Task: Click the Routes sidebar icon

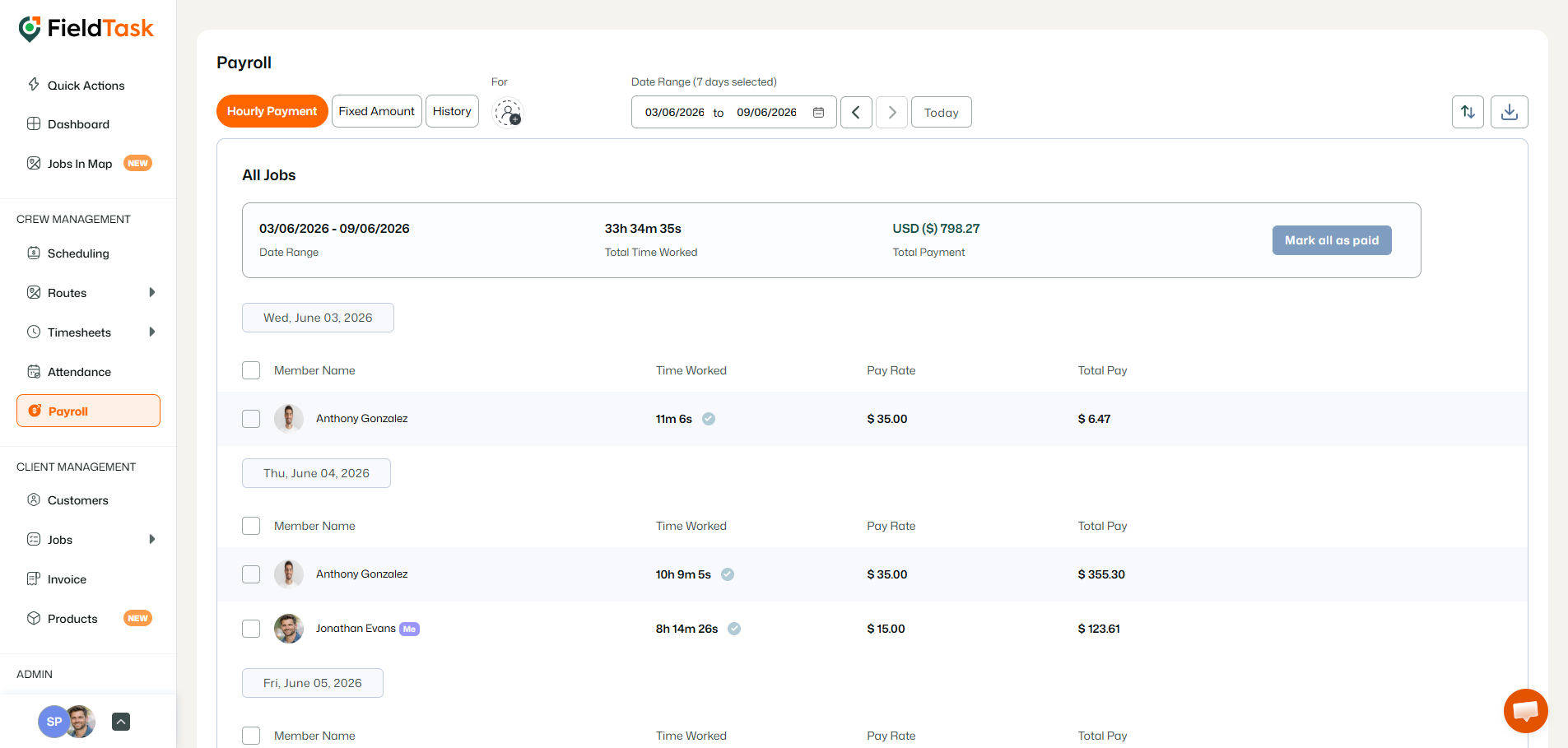Action: click(x=34, y=292)
